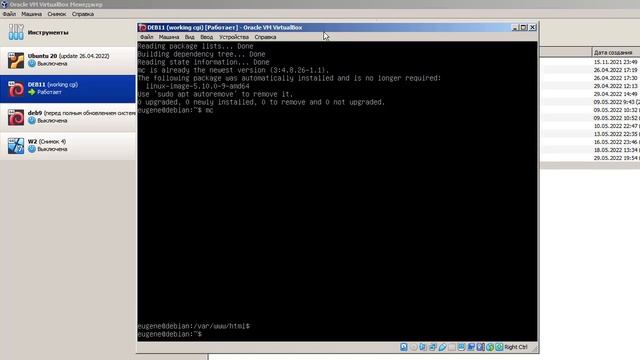Click the Ubuntu 20 machine icon in Manager
Screen dimensions: 640x360
point(16,60)
